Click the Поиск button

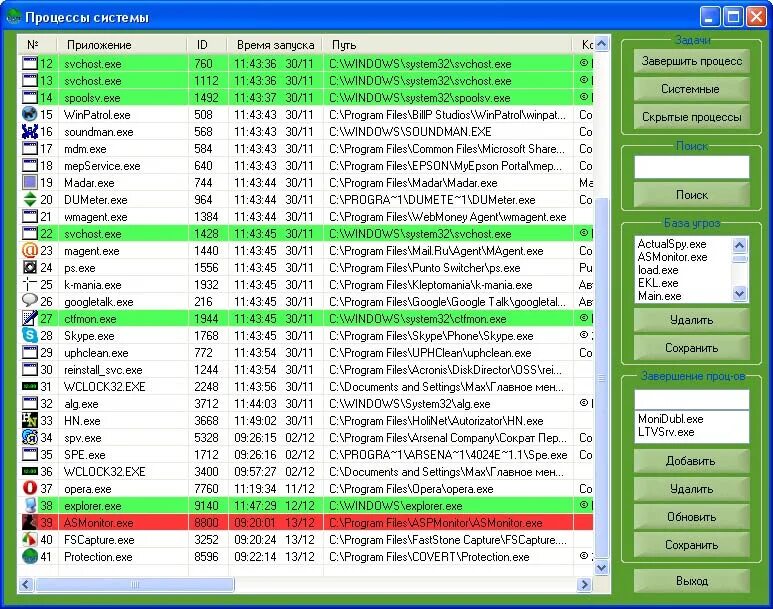(692, 195)
